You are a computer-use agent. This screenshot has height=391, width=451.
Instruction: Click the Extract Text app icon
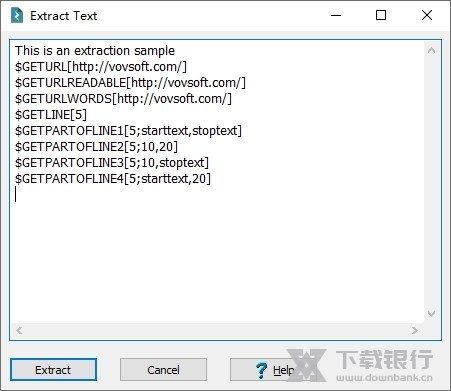click(17, 15)
